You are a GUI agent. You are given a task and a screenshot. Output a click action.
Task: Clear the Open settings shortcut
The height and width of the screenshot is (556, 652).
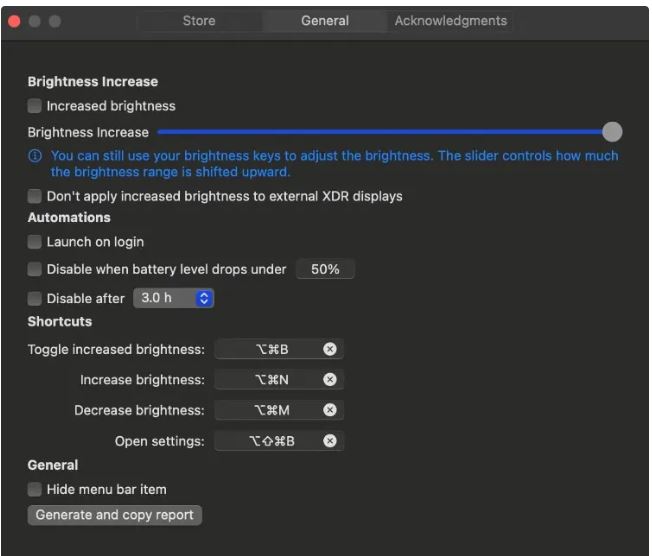330,441
